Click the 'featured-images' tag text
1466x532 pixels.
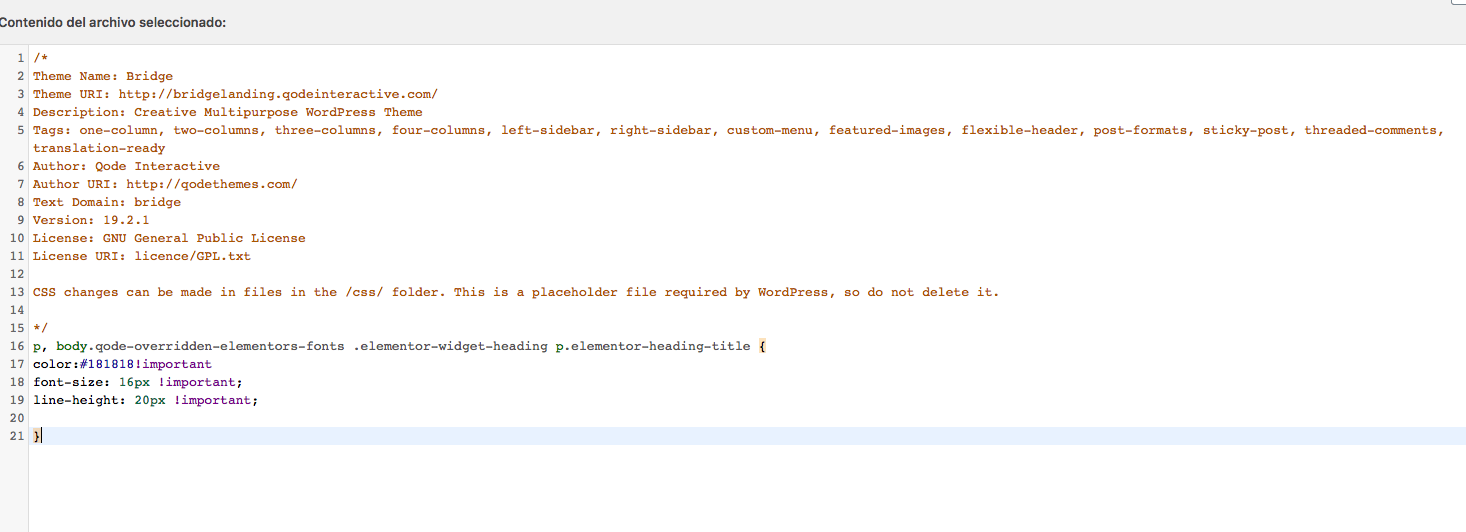pyautogui.click(x=887, y=130)
